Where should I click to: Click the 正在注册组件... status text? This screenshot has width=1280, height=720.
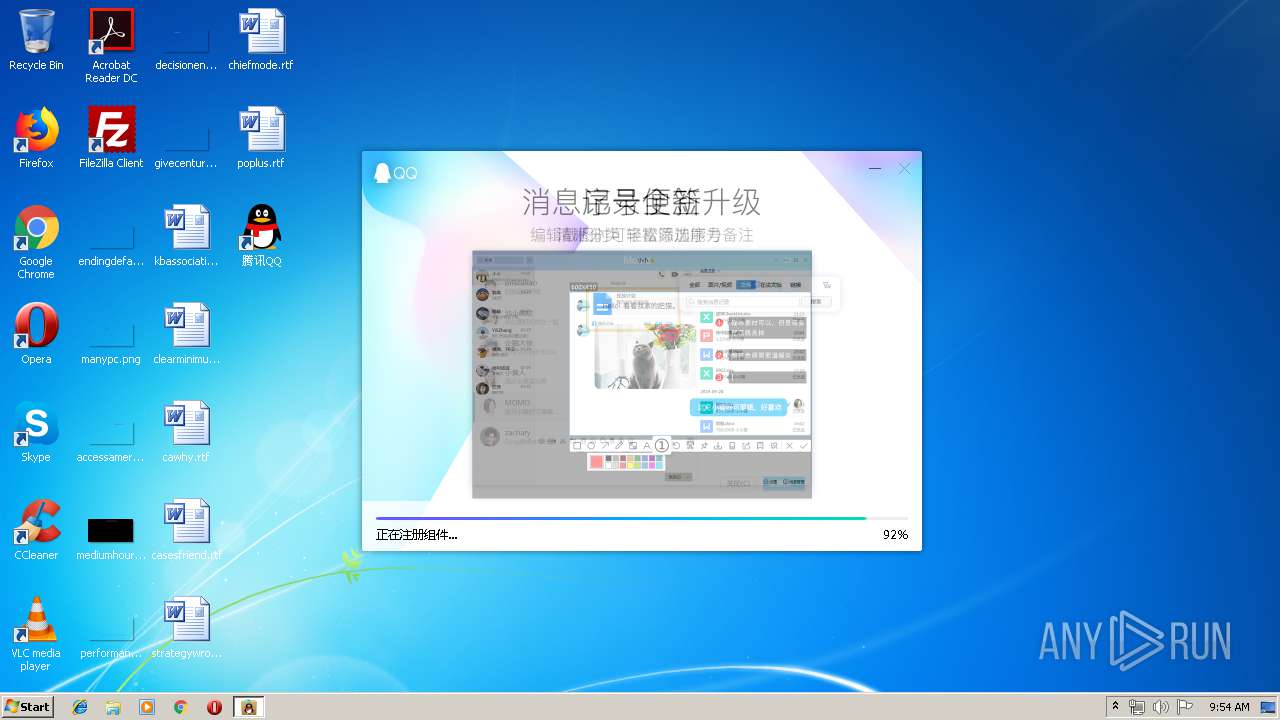[x=417, y=535]
